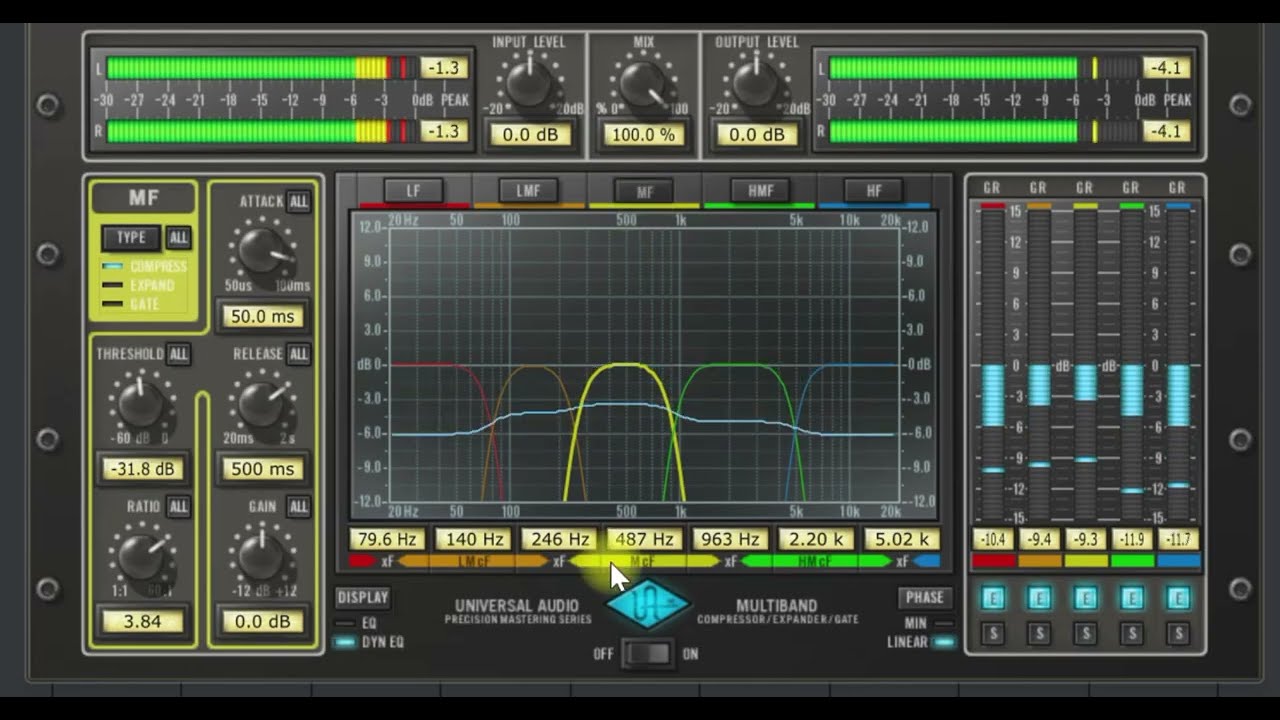Click the 5.02 k crossover frequency field

click(902, 539)
